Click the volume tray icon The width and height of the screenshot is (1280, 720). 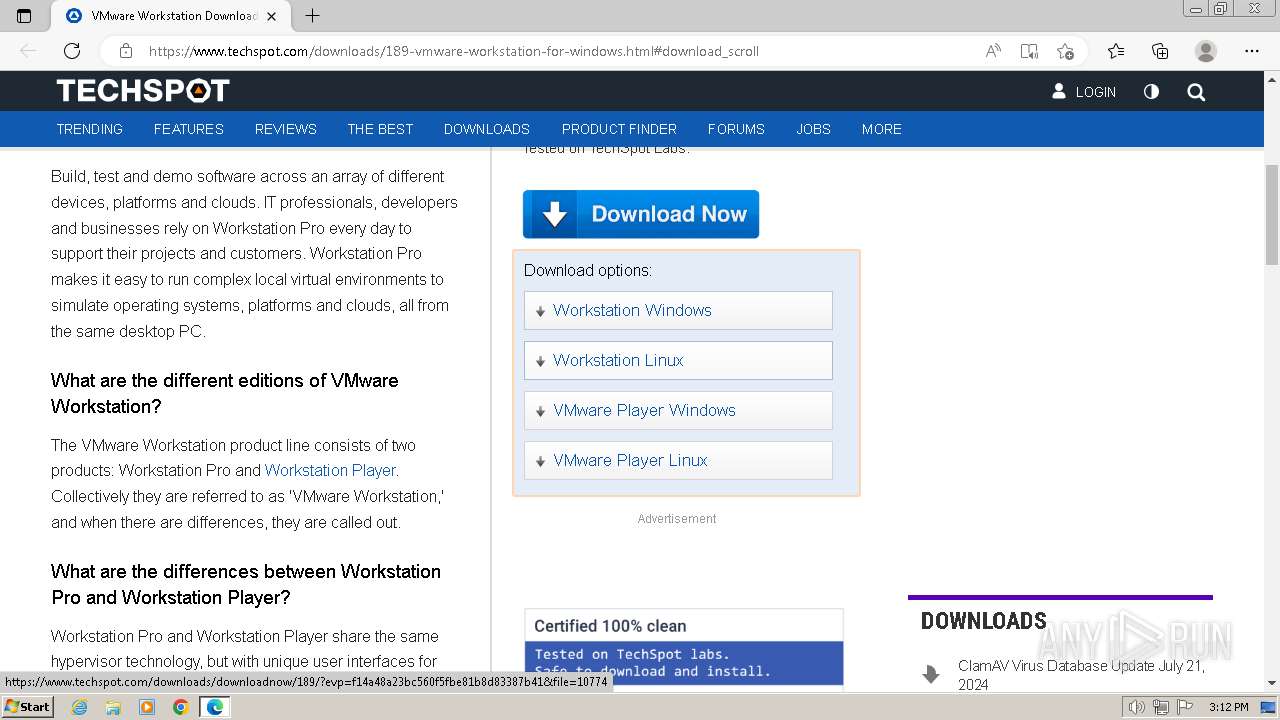[1137, 707]
